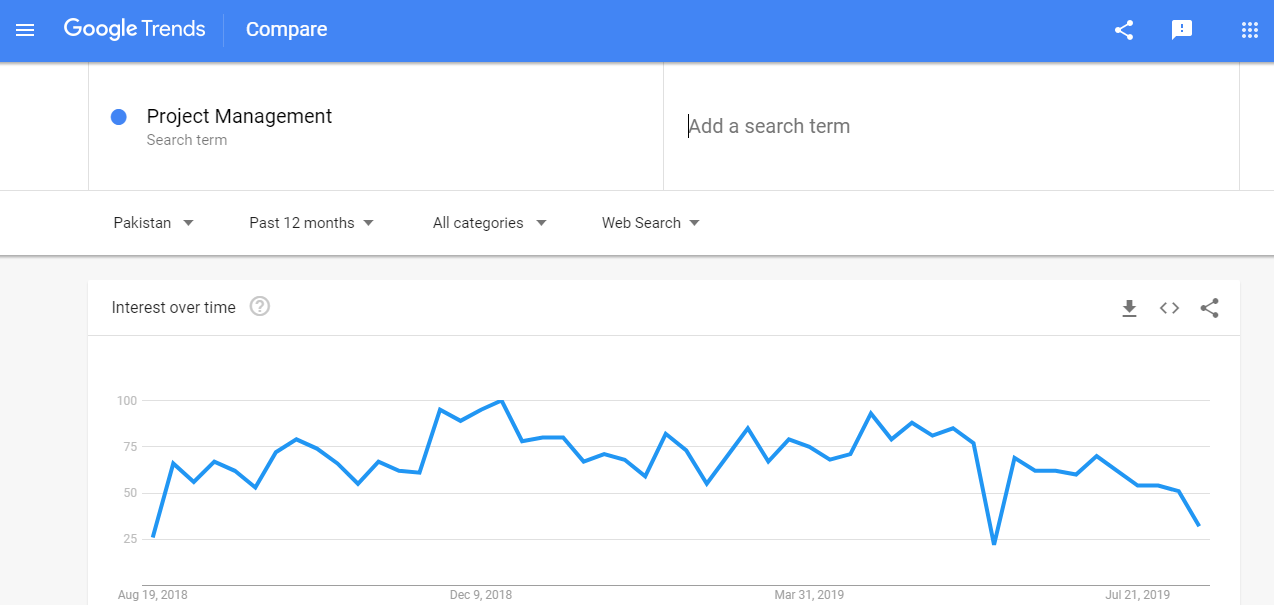
Task: Click the embed code icon
Action: (x=1169, y=308)
